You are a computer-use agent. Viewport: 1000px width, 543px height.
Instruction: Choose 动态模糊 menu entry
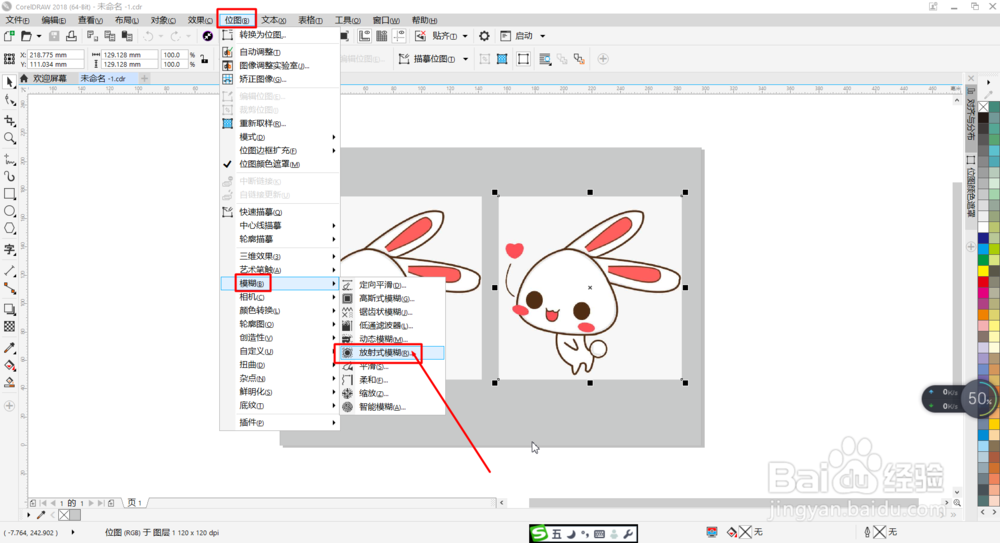coord(392,339)
